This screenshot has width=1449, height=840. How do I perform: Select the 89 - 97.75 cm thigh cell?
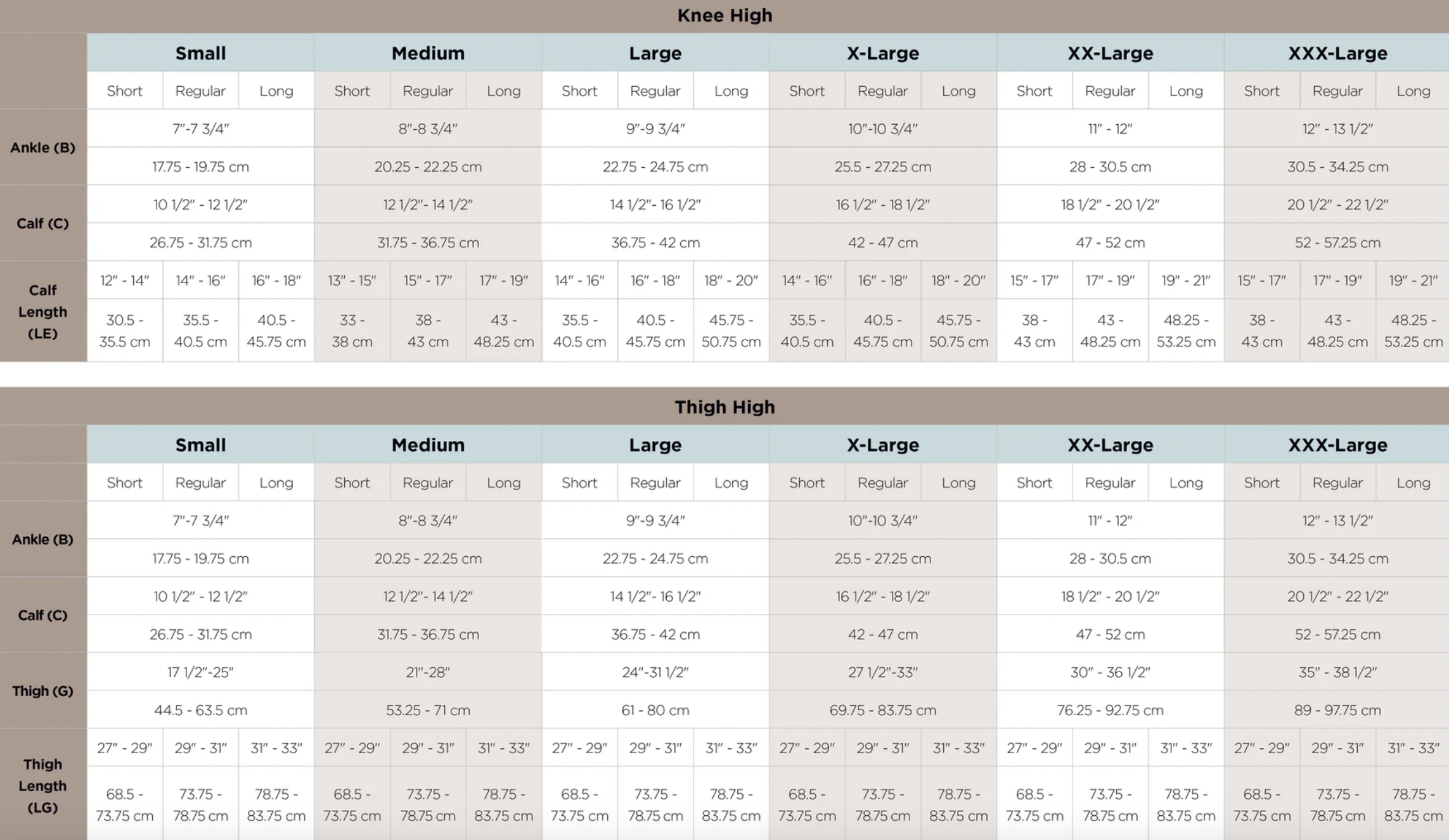(x=1337, y=710)
